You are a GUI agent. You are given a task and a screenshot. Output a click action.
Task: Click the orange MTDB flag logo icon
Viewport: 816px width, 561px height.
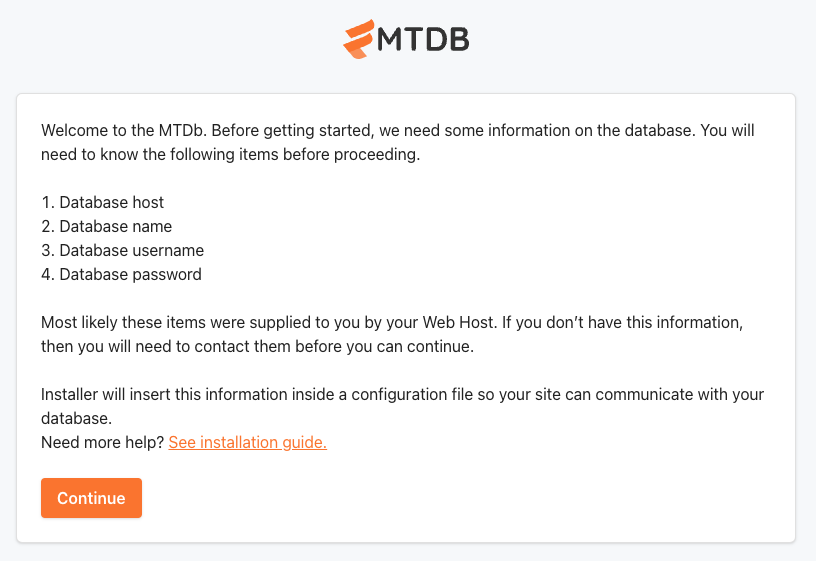[359, 39]
